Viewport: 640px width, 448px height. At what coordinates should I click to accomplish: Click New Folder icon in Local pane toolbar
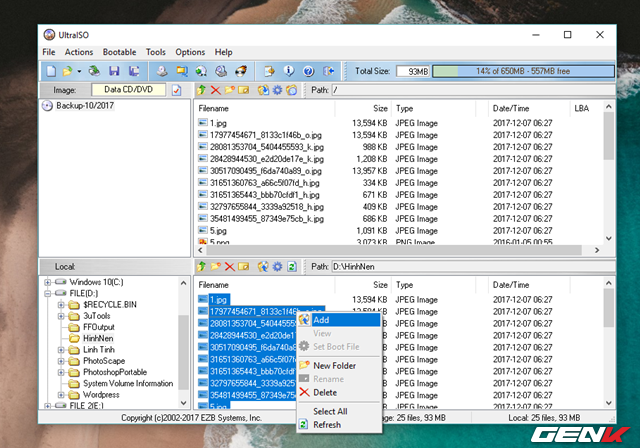(x=216, y=266)
